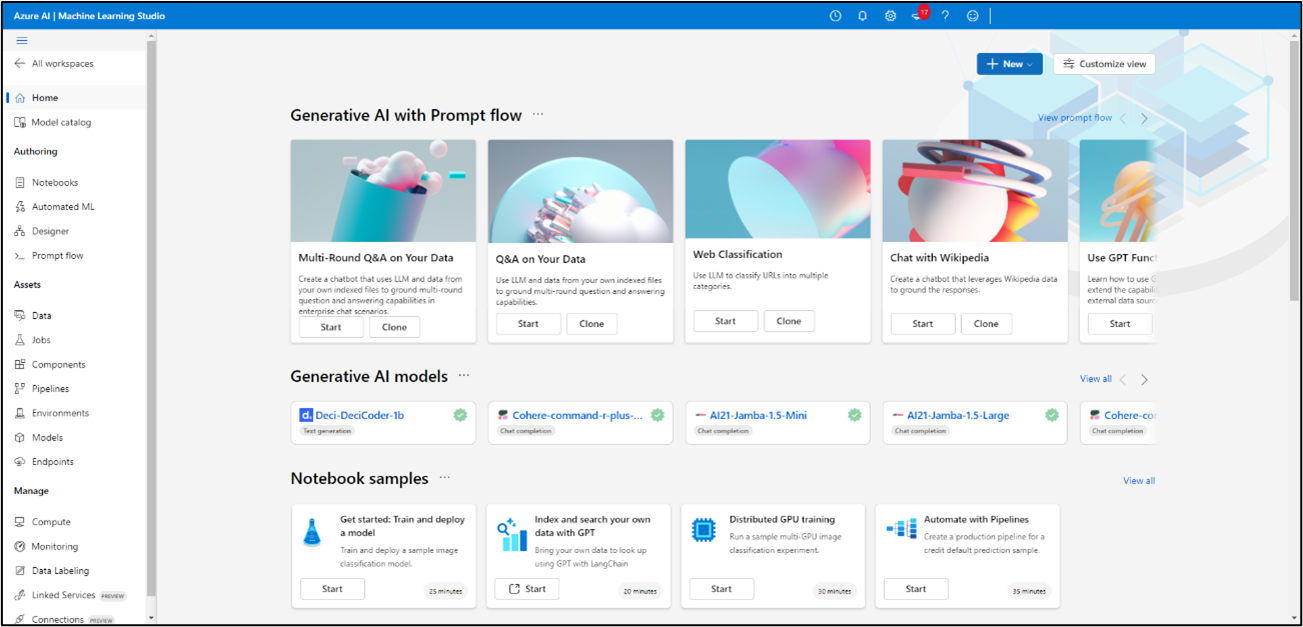This screenshot has height=627, width=1303.
Task: Click the Automated ML icon
Action: point(20,207)
